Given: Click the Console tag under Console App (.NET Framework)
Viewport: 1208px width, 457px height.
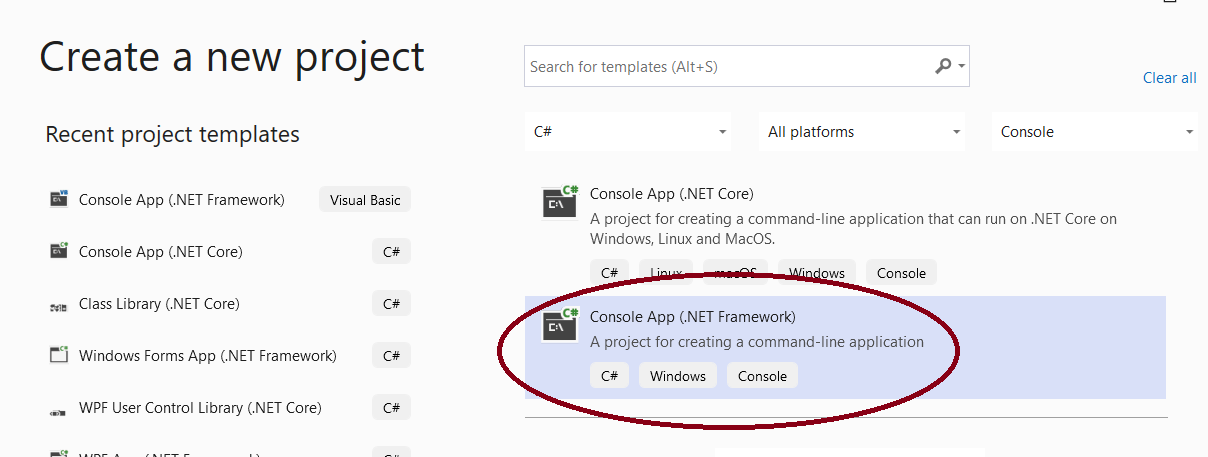Looking at the screenshot, I should tap(762, 377).
